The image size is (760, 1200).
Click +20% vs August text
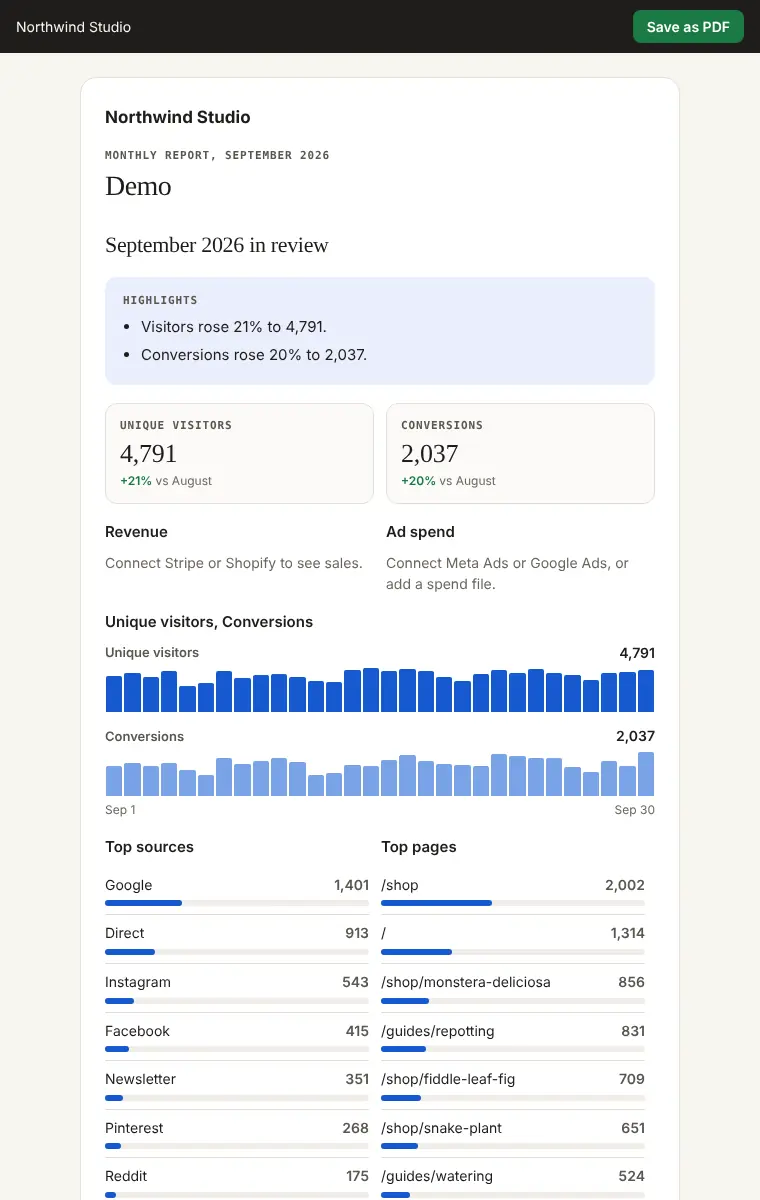tap(448, 481)
